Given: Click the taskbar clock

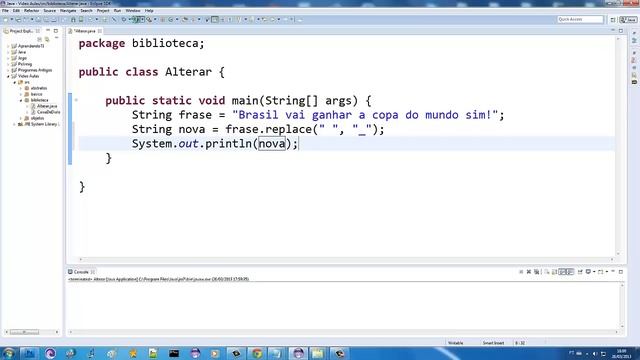Looking at the screenshot, I should pyautogui.click(x=621, y=353).
